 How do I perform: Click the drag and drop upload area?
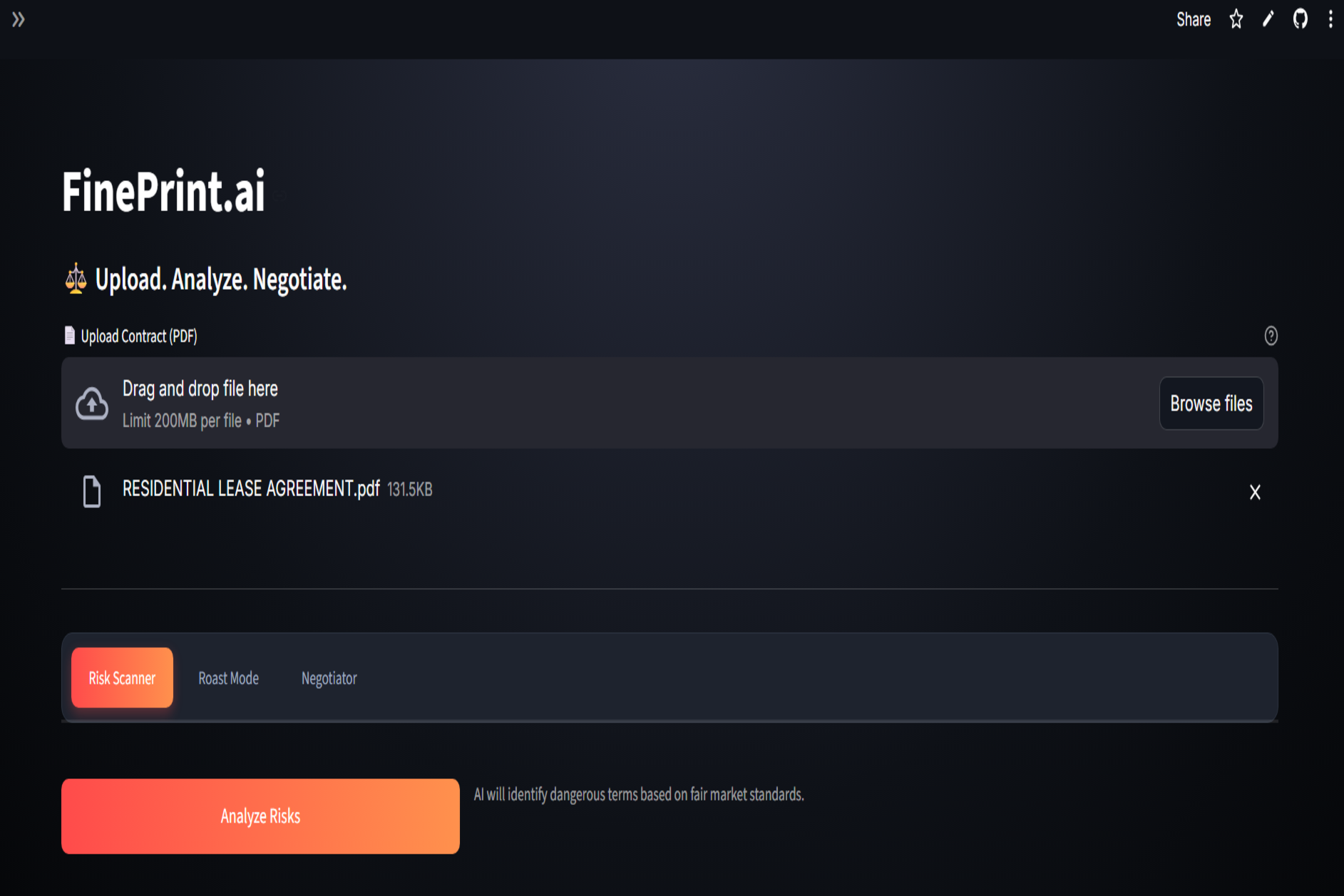coord(670,403)
